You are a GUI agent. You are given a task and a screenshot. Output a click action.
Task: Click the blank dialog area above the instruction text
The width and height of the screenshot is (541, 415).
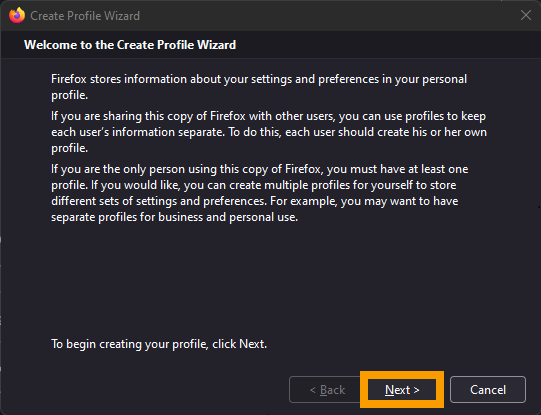coord(269,279)
